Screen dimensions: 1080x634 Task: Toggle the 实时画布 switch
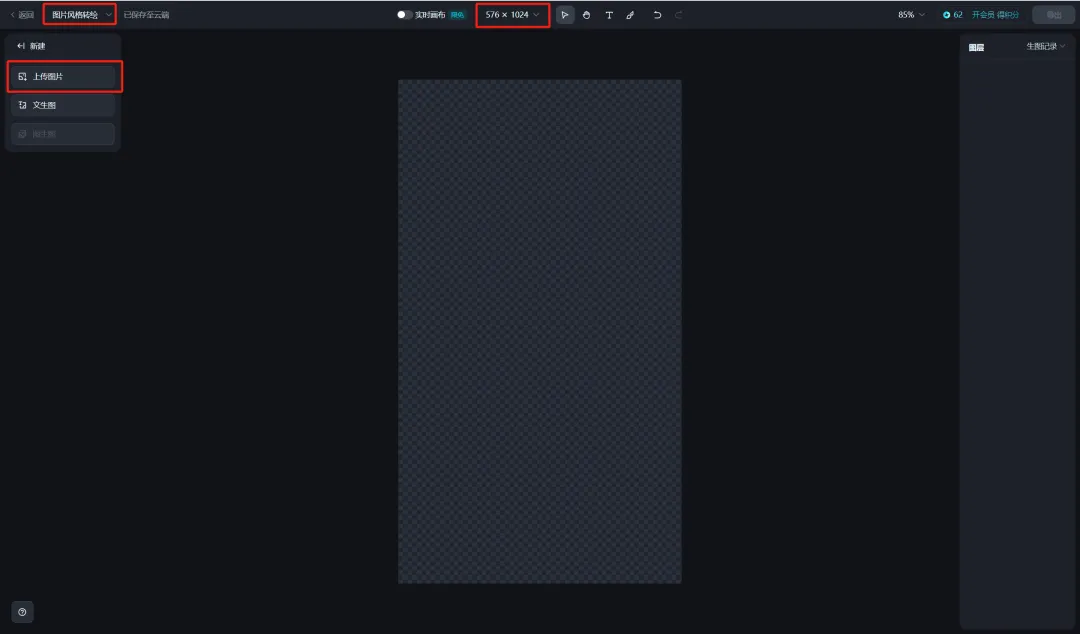click(x=404, y=14)
